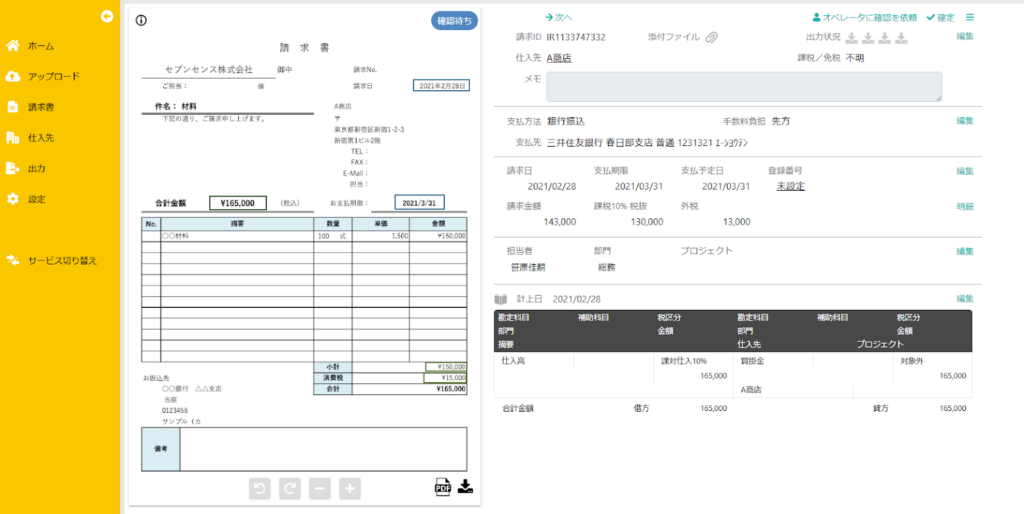Zoom in on the invoice preview
The width and height of the screenshot is (1024, 514).
click(350, 488)
